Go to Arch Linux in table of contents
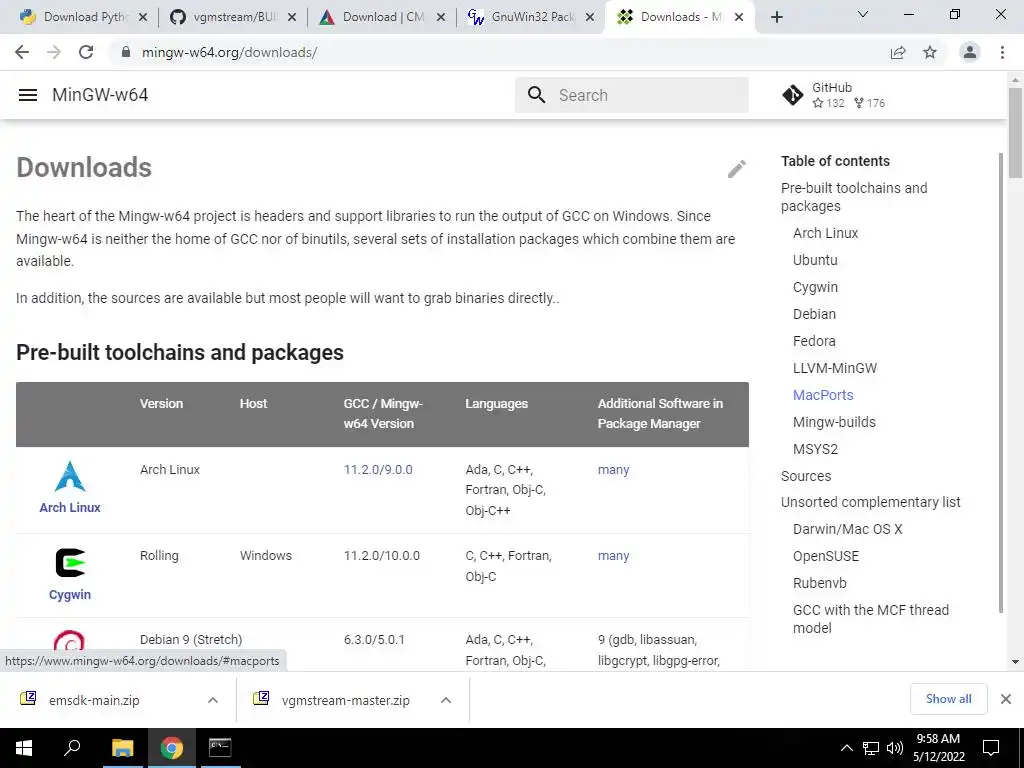The height and width of the screenshot is (768, 1024). coord(825,233)
